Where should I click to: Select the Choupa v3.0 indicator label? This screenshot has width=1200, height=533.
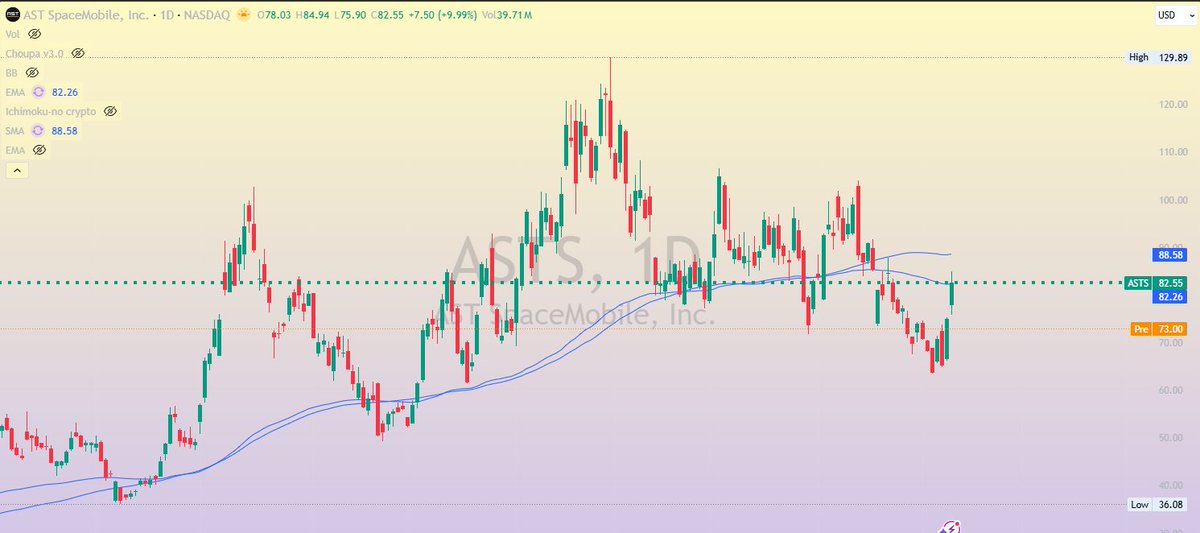(x=36, y=53)
